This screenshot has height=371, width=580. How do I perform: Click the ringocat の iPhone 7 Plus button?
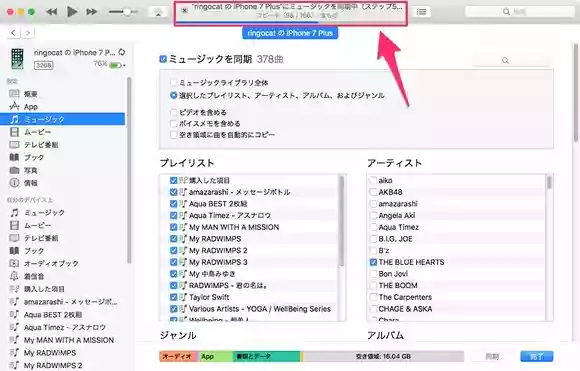tap(290, 33)
